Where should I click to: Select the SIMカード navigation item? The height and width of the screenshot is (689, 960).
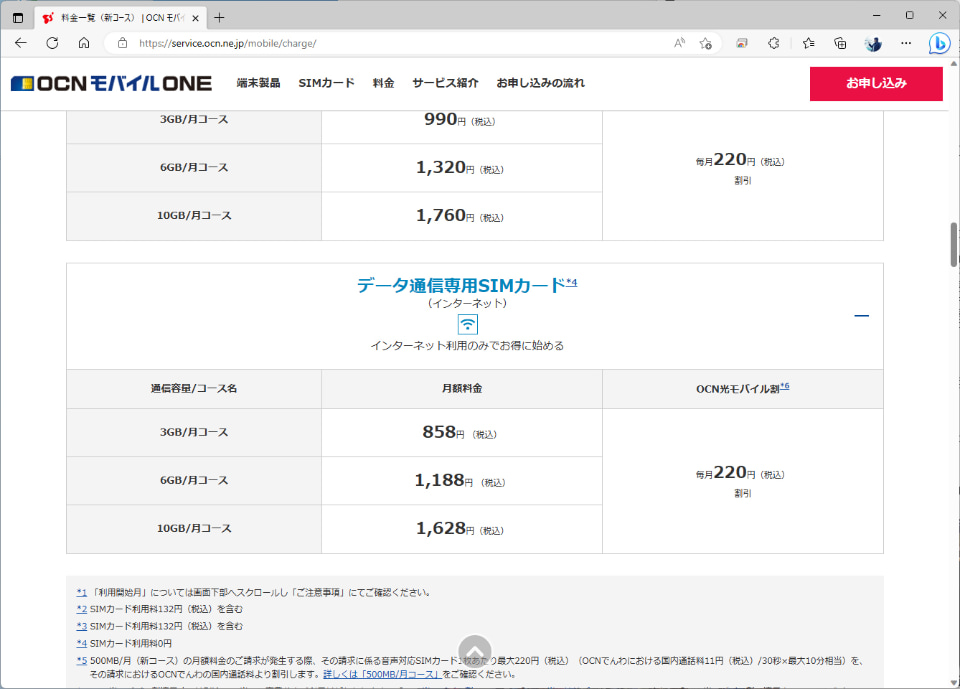(326, 83)
